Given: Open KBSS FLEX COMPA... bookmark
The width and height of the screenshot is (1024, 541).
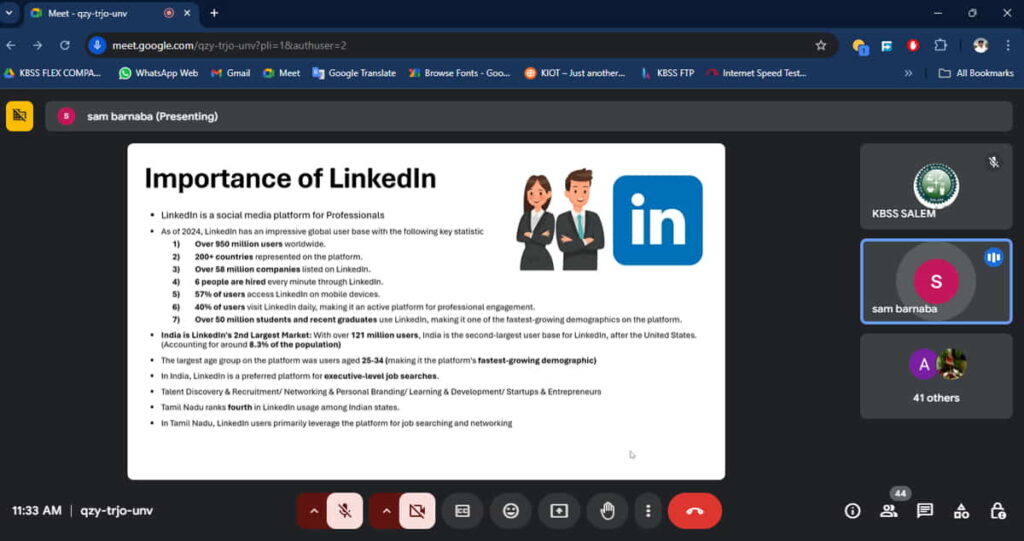Looking at the screenshot, I should tap(52, 73).
